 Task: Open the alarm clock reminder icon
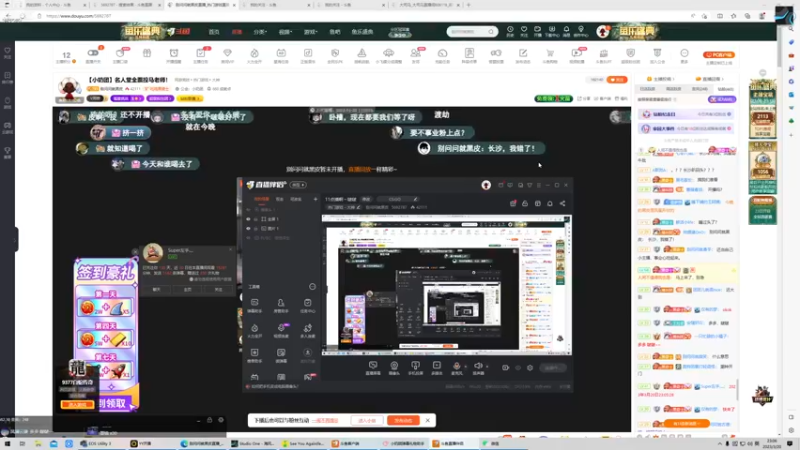pos(174,55)
